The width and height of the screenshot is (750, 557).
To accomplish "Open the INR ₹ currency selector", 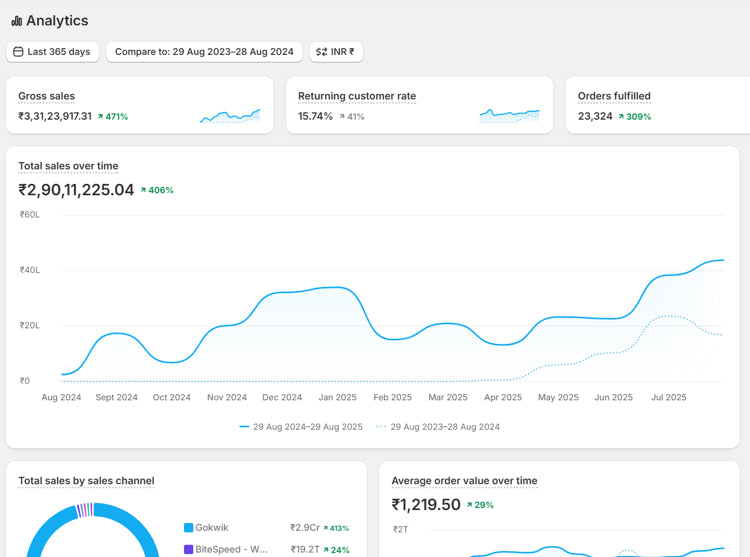I will point(336,52).
